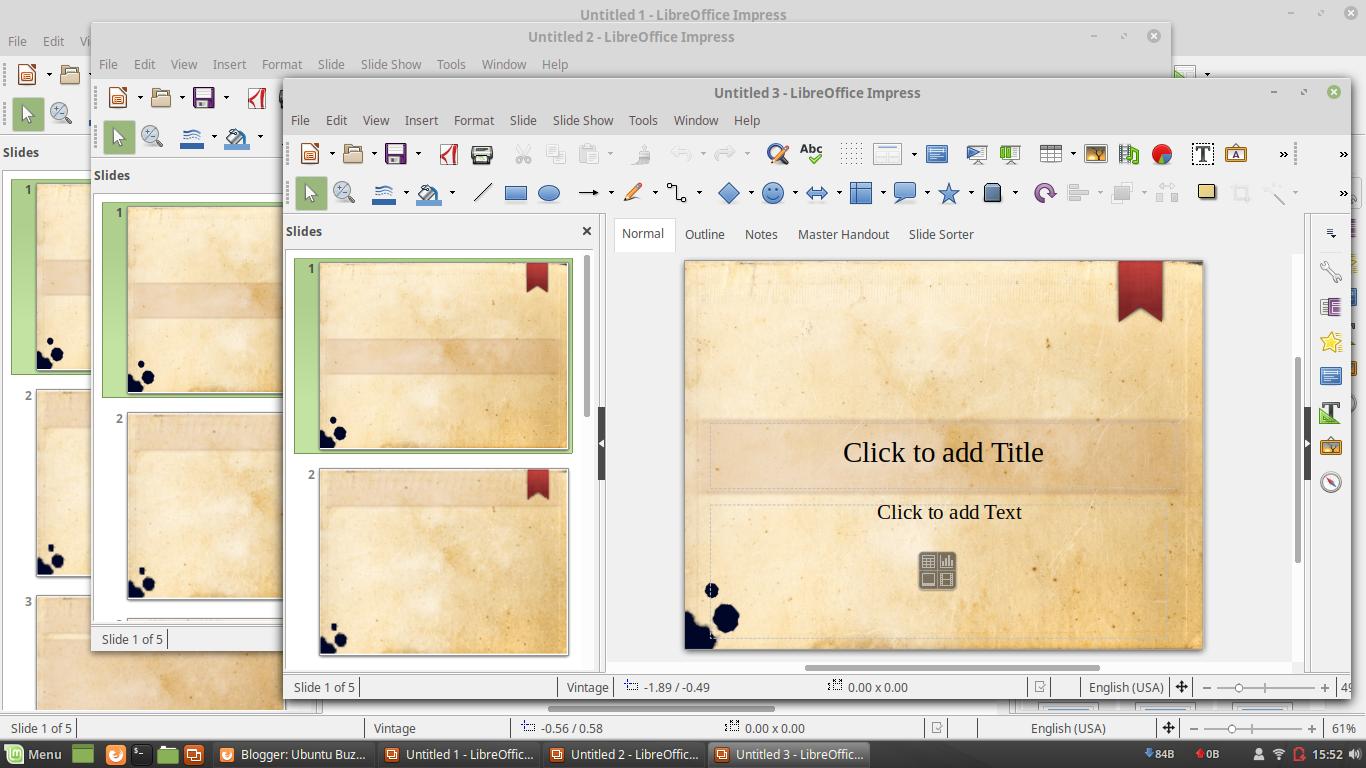Expand Open file dropdown in Untitled 3
1366x768 pixels.
click(374, 154)
